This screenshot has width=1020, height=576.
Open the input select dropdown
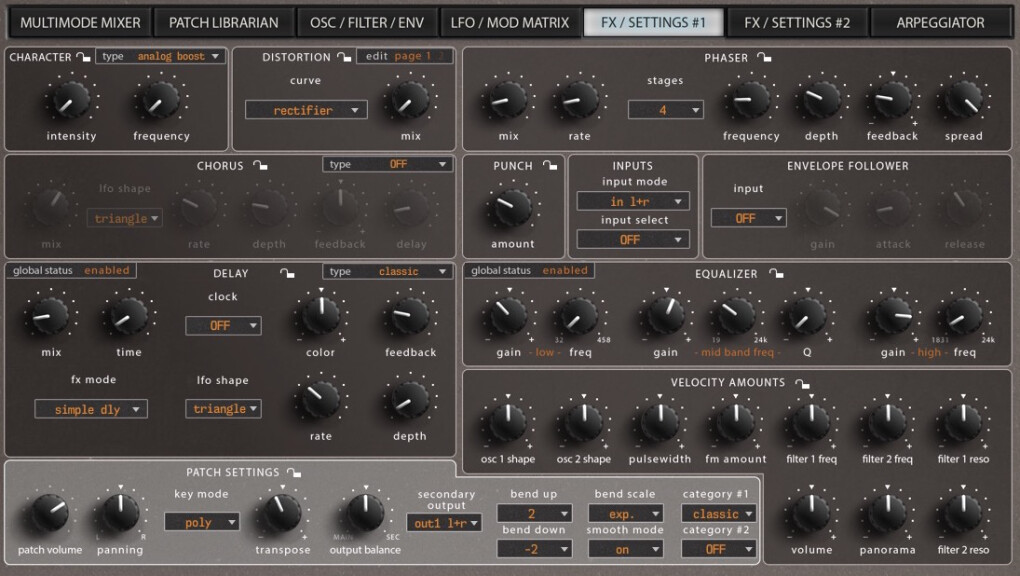pos(633,240)
